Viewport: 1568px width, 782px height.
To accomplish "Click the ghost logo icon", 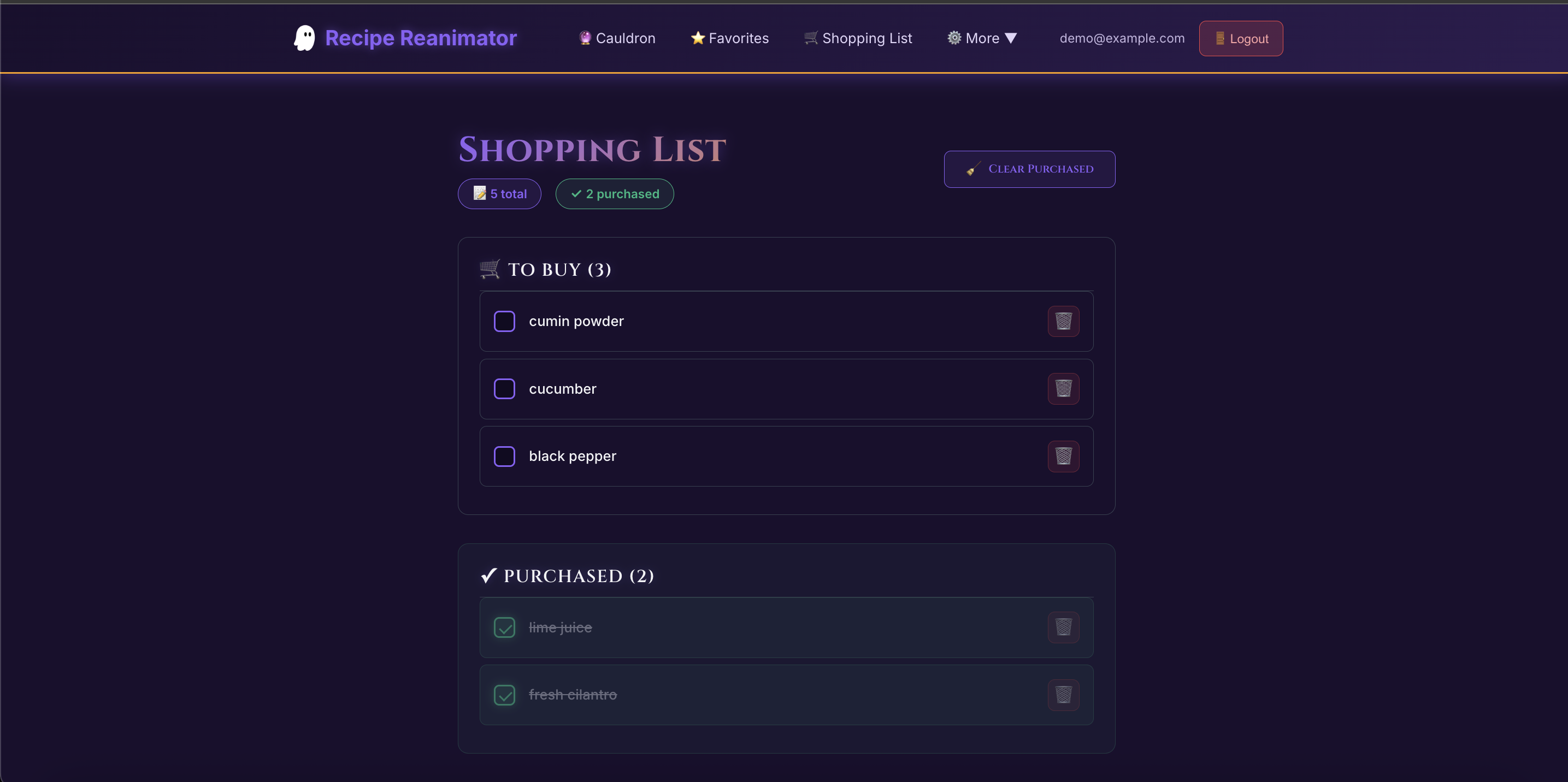I will (304, 38).
